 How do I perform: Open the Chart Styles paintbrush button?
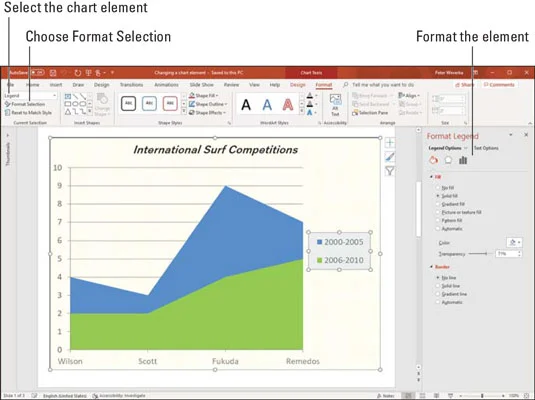coord(390,157)
